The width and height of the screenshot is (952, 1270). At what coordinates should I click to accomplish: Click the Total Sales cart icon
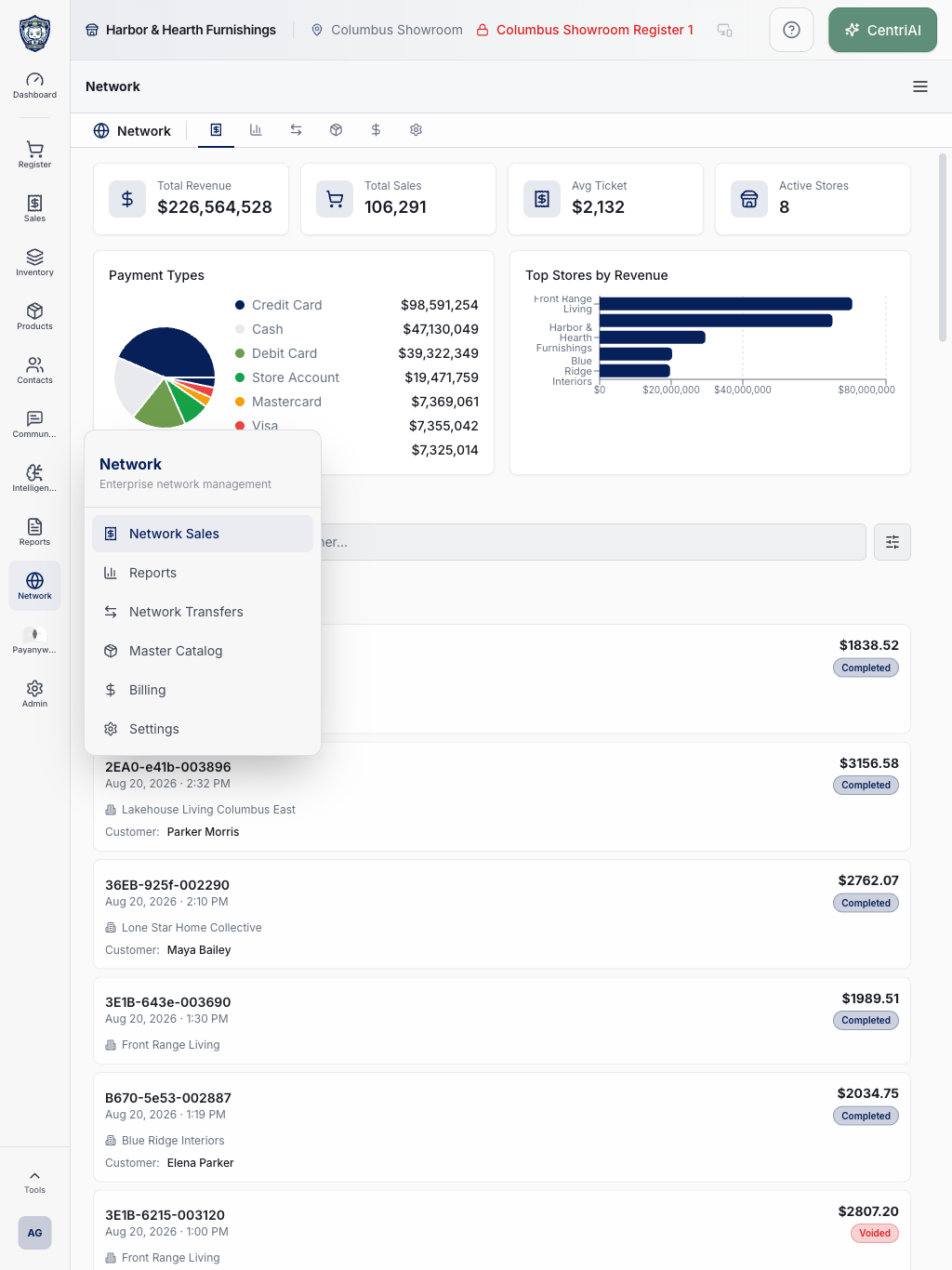(335, 199)
